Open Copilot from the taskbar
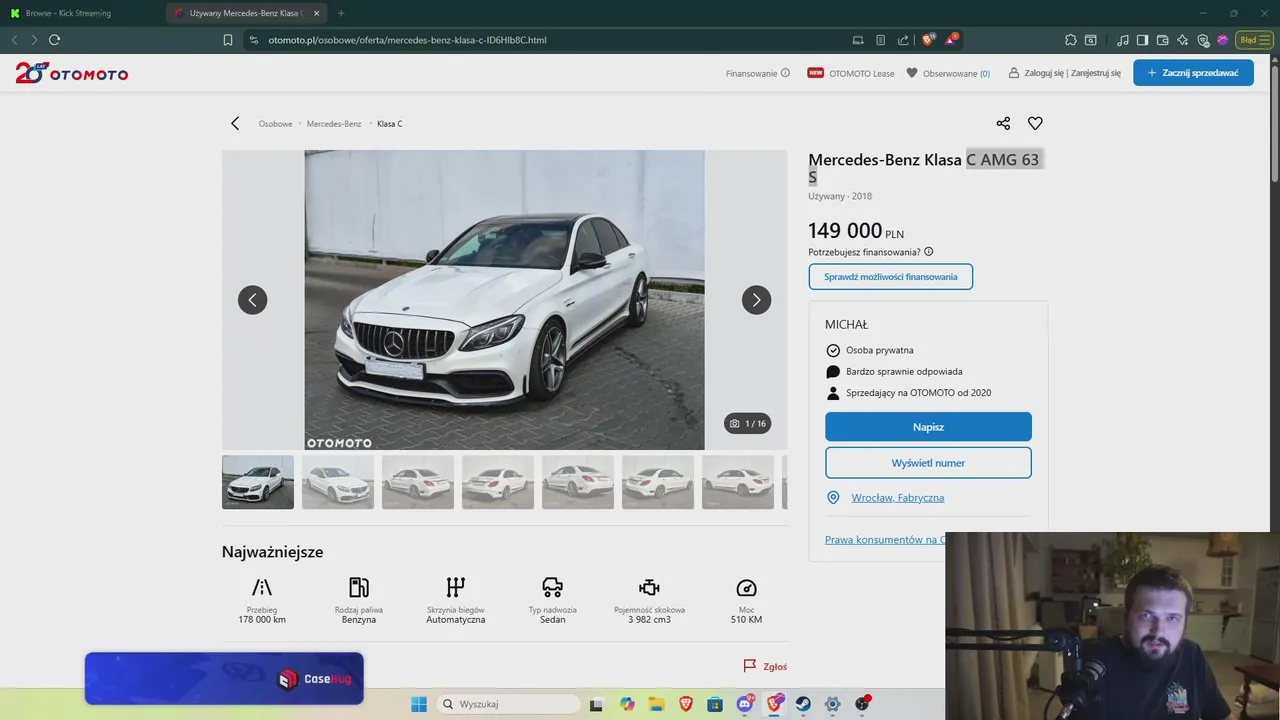 pyautogui.click(x=627, y=704)
